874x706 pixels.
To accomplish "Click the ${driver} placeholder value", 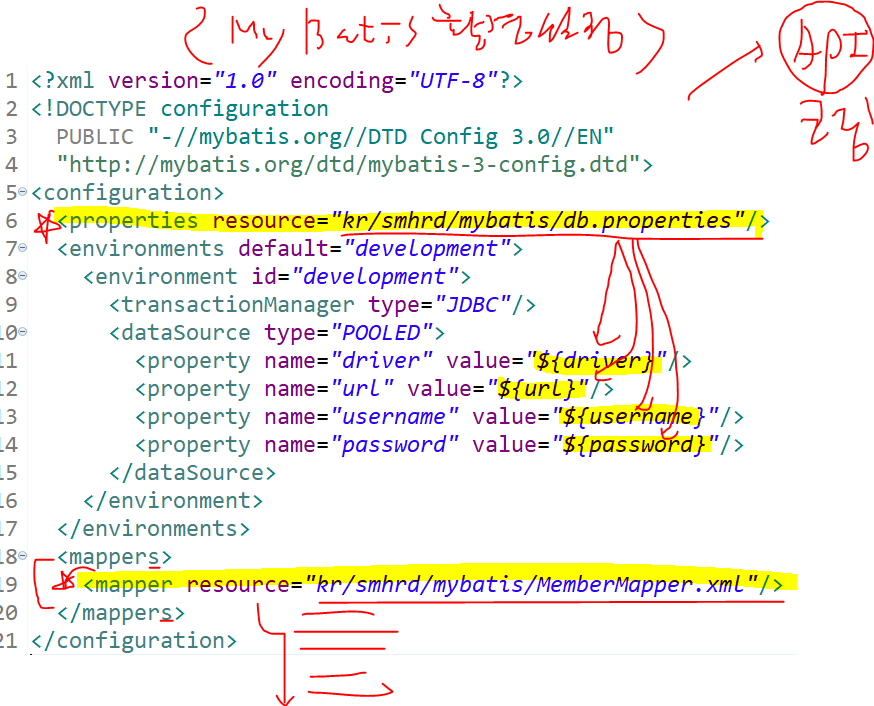I will click(596, 361).
